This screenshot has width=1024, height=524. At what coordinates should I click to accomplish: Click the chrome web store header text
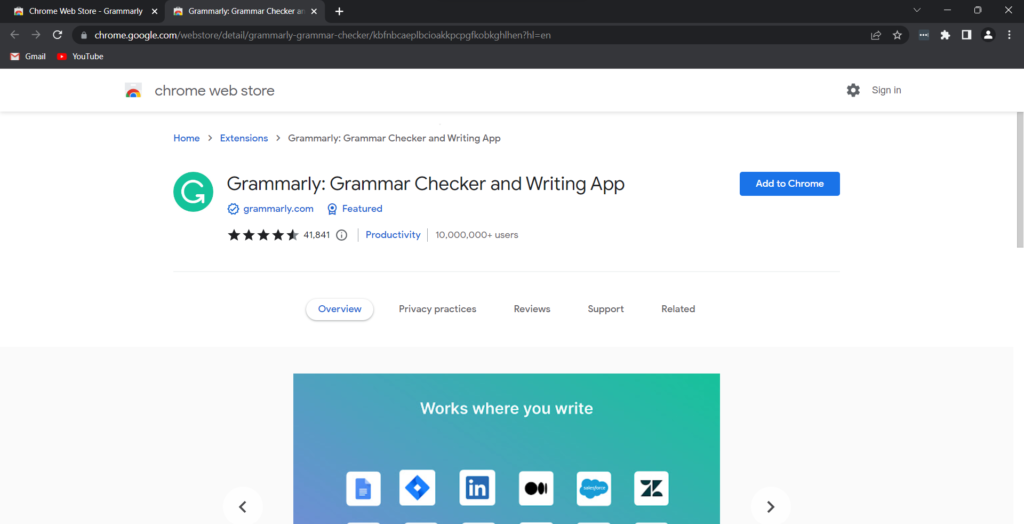point(214,91)
